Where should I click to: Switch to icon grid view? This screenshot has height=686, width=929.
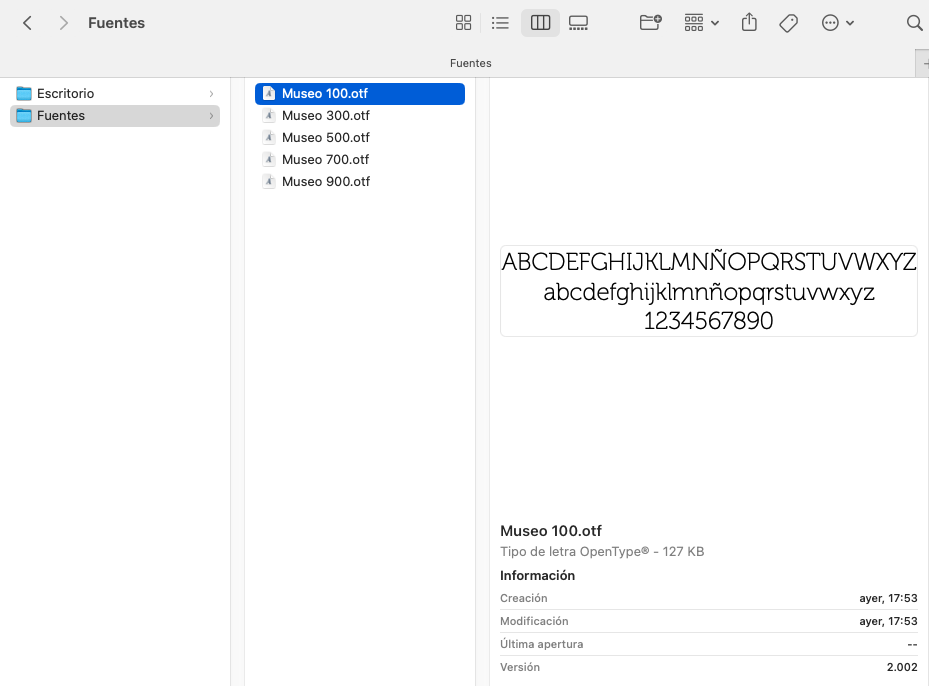tap(463, 23)
